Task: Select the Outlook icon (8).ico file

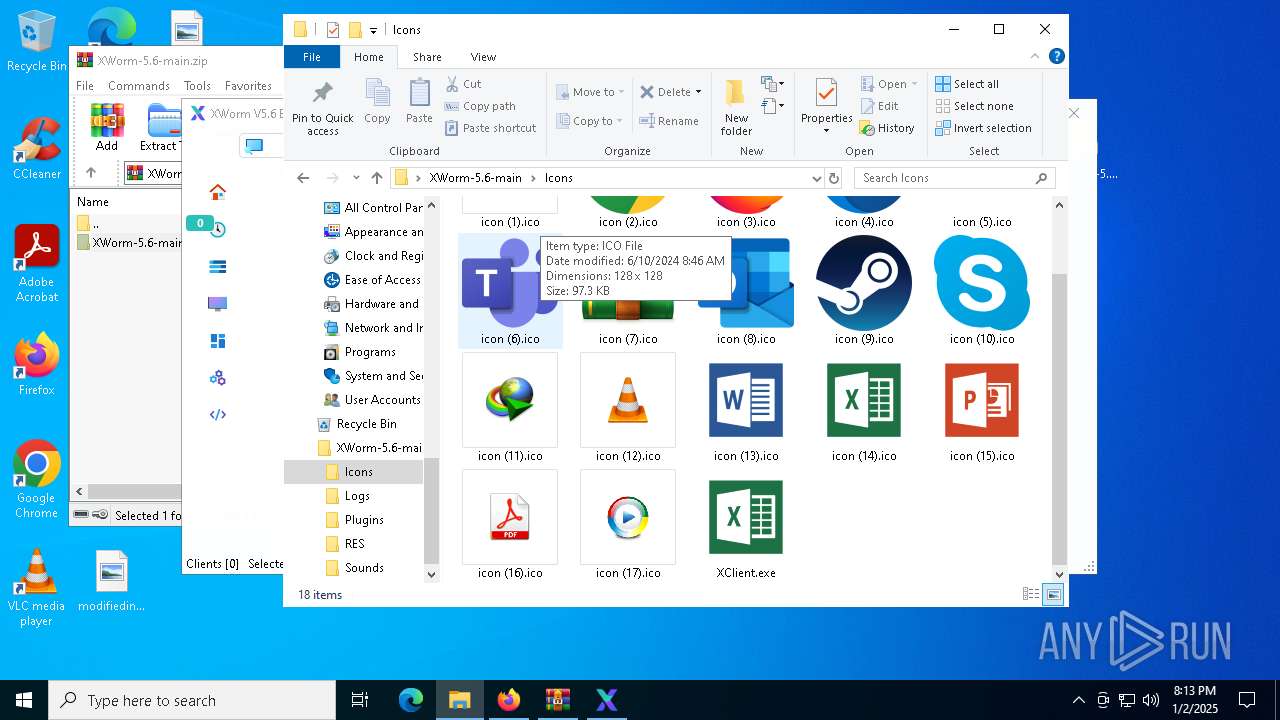Action: coord(746,292)
